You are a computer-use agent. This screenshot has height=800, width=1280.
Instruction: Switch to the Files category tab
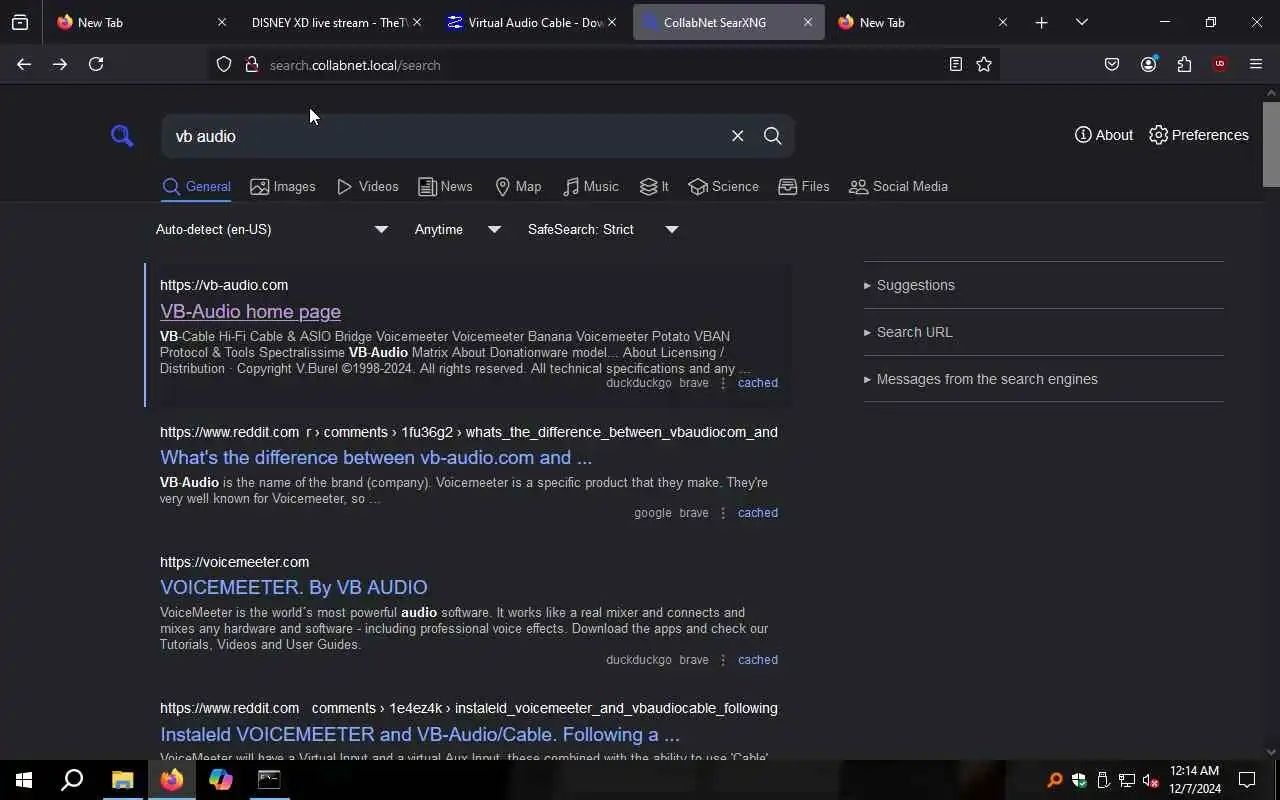[x=804, y=187]
